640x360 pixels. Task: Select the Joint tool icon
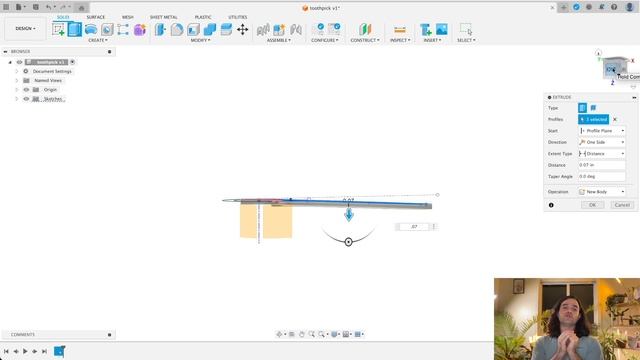pos(296,29)
